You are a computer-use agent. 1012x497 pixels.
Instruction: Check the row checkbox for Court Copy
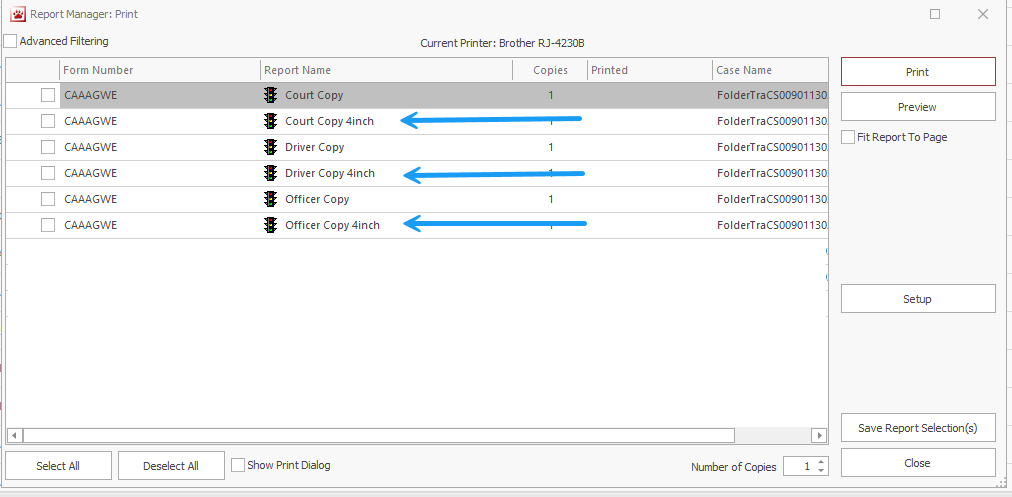point(47,95)
